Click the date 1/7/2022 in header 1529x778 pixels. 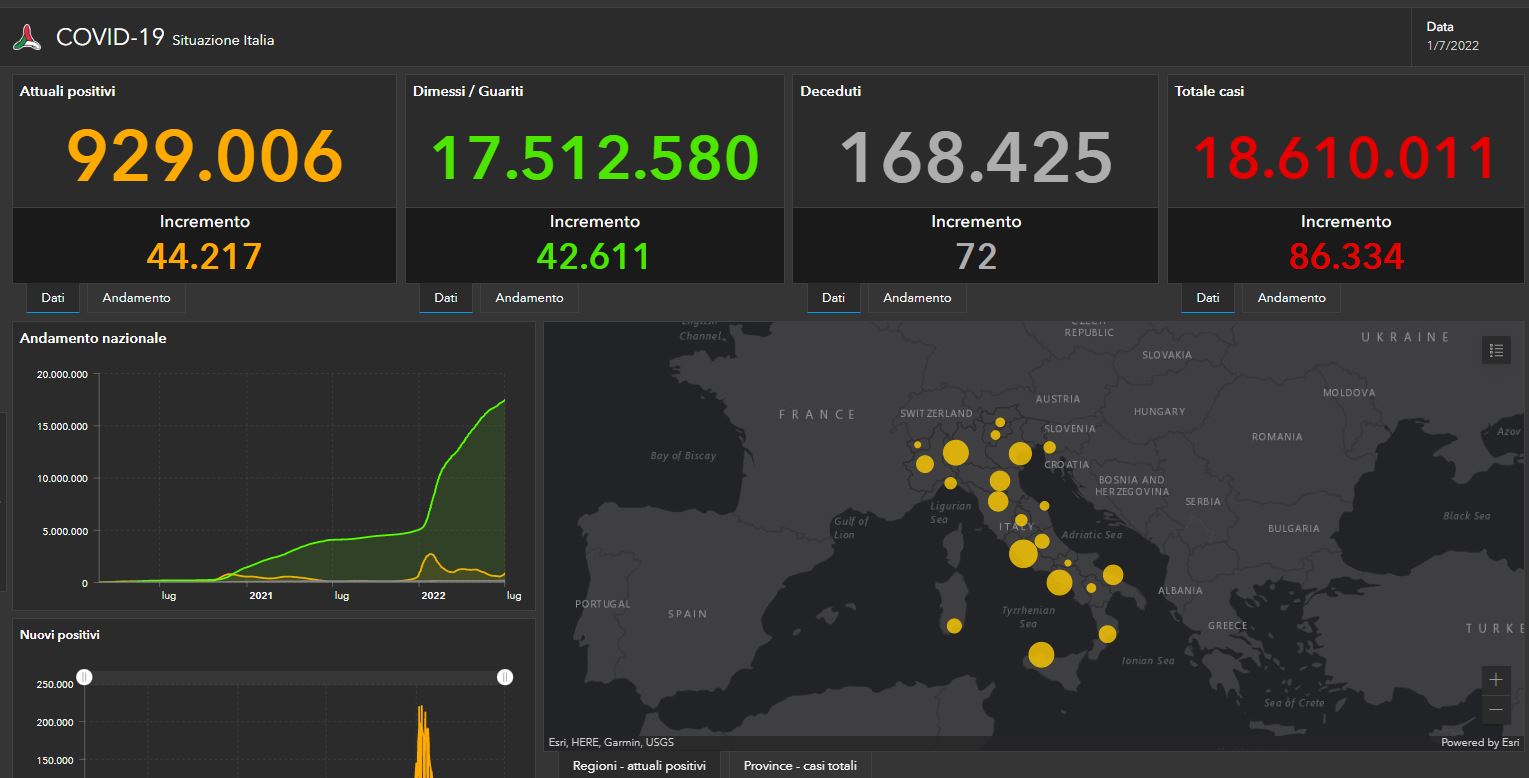1452,45
